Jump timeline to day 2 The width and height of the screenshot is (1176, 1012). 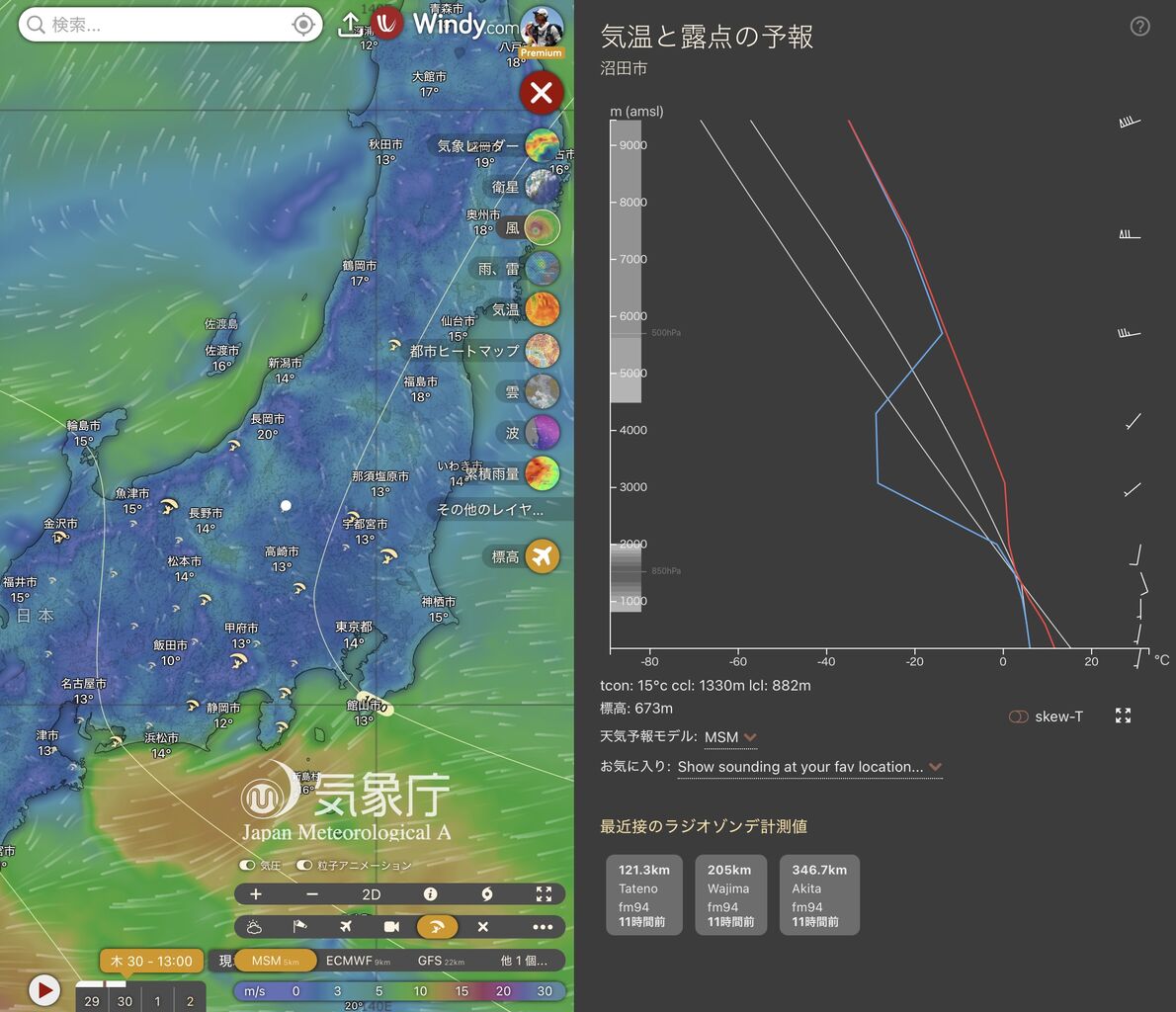coord(191,1001)
